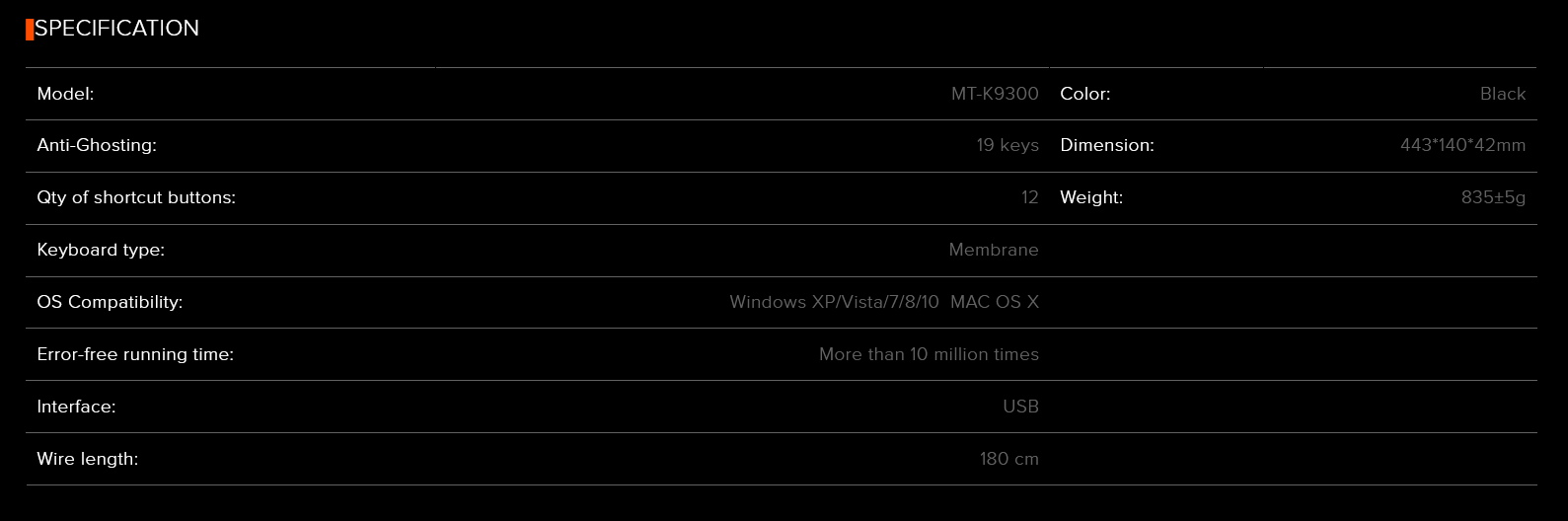Select Qty of shortcut buttons label
Image resolution: width=1568 pixels, height=521 pixels.
(x=136, y=197)
